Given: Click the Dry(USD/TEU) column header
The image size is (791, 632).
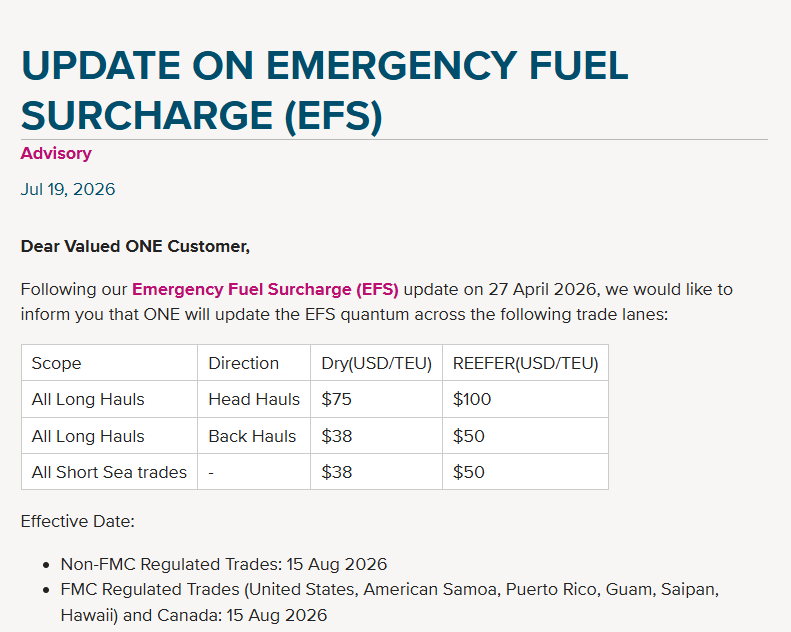Looking at the screenshot, I should pos(376,363).
